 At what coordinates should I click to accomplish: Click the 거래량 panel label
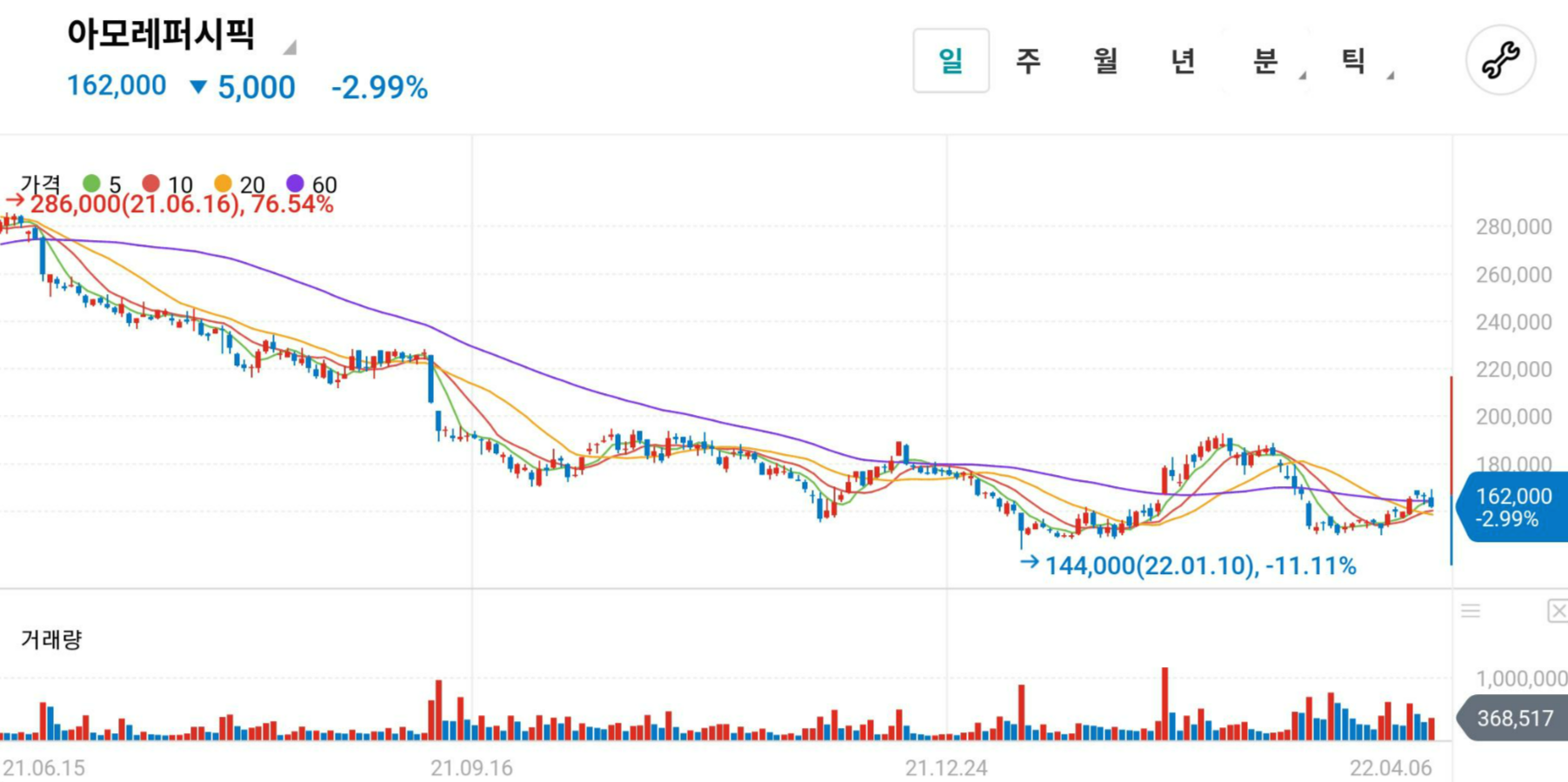[x=50, y=639]
